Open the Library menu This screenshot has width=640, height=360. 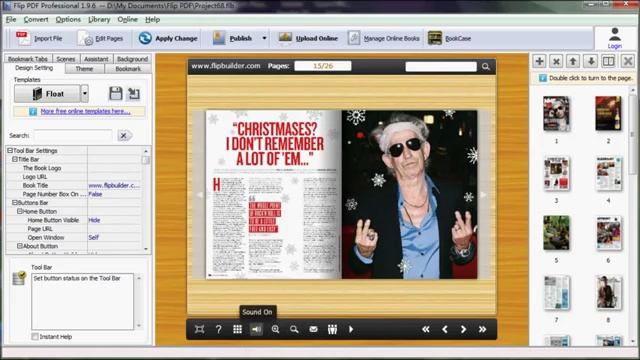coord(99,20)
